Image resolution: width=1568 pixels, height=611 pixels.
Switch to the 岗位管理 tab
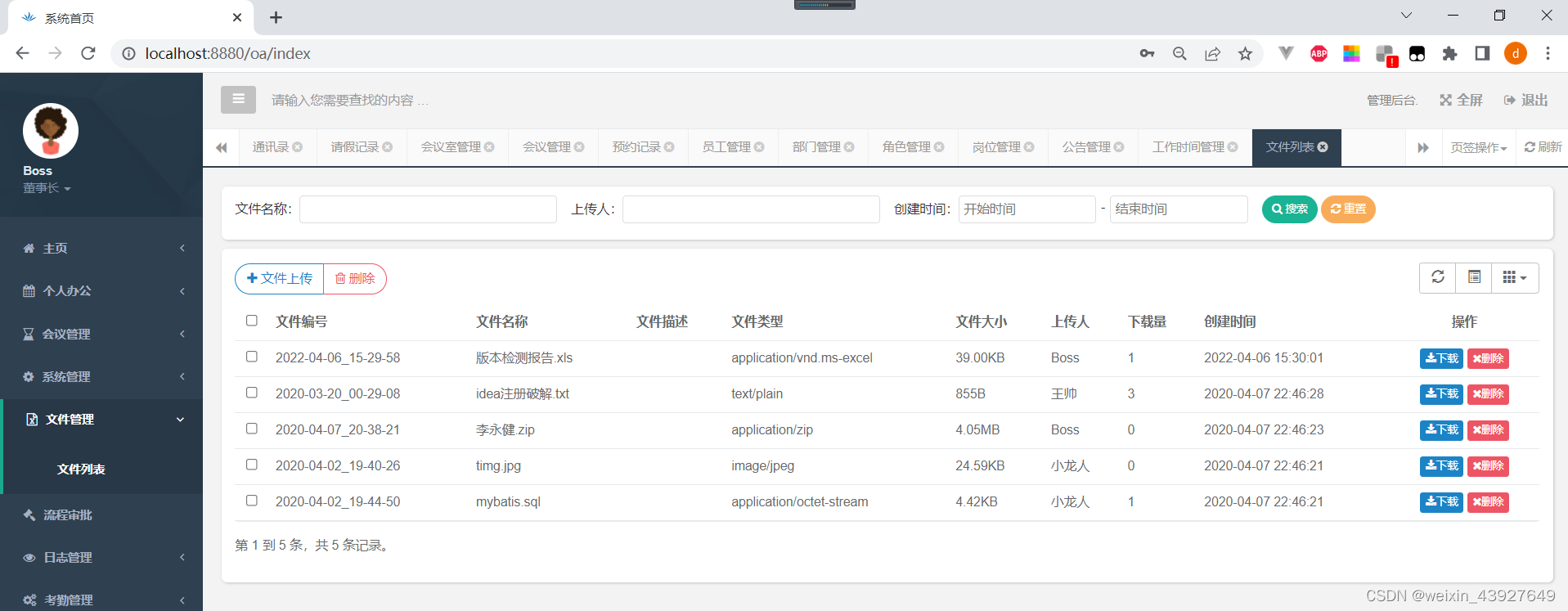click(x=996, y=147)
